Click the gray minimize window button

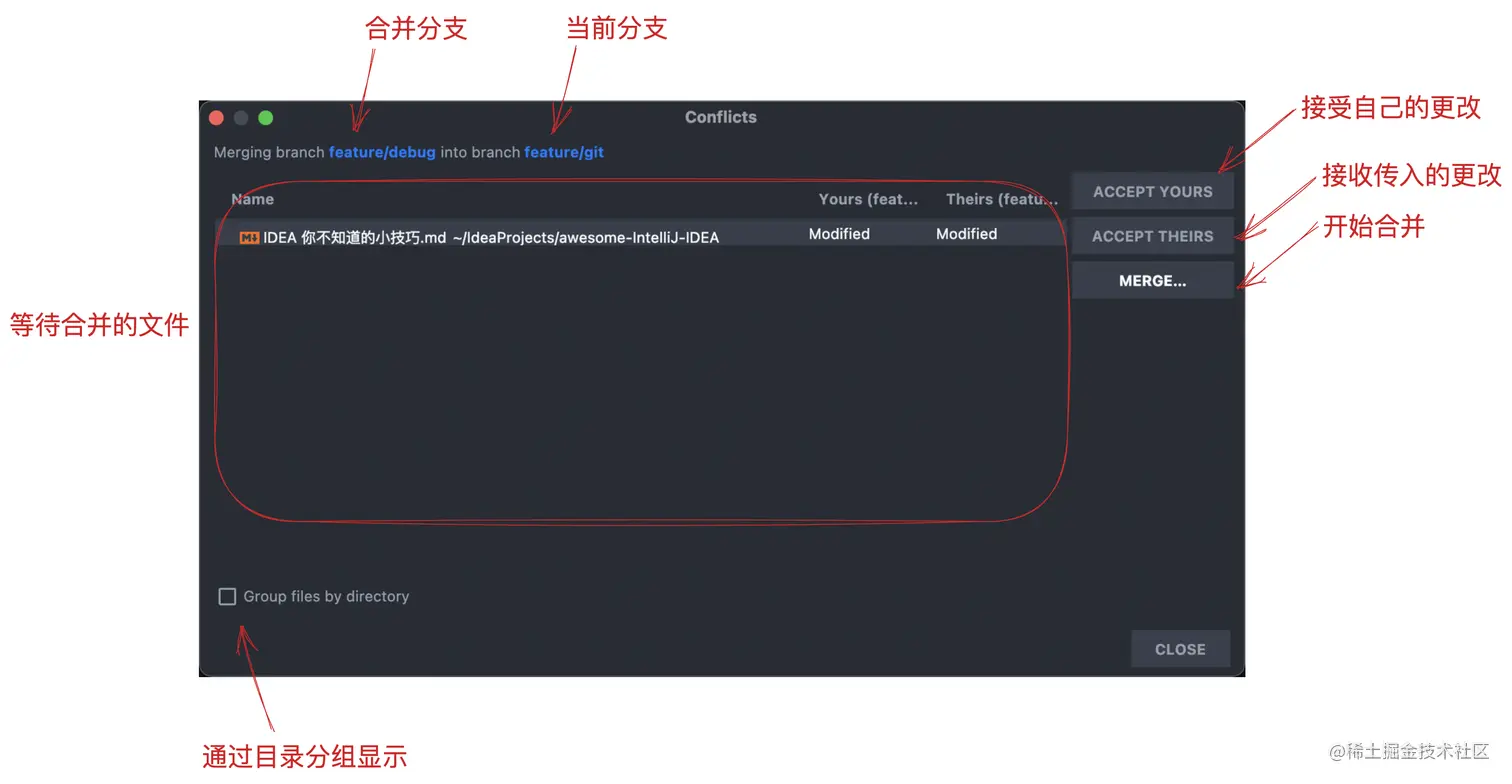[x=241, y=118]
